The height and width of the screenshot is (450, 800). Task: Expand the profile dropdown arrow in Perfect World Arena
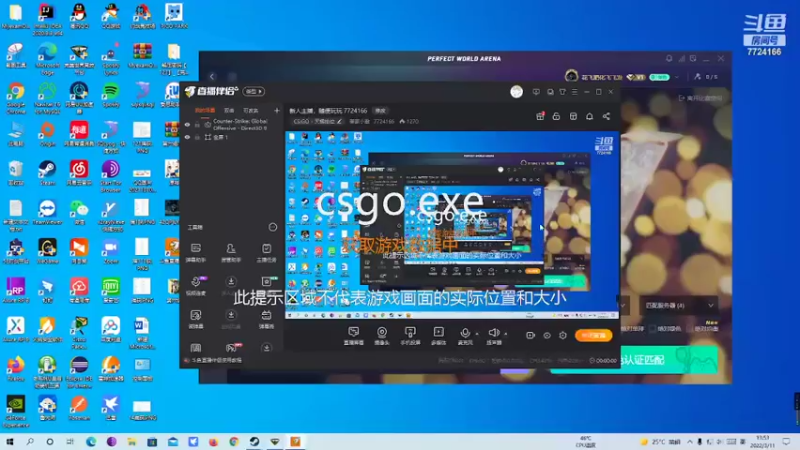click(x=677, y=77)
